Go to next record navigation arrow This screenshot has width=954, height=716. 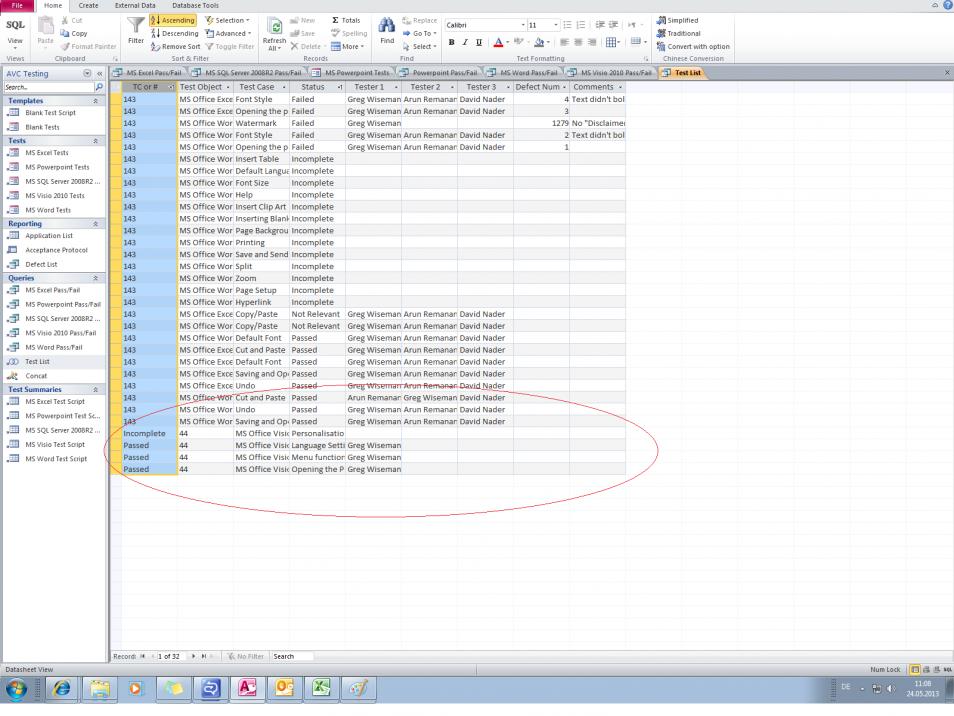pos(193,656)
